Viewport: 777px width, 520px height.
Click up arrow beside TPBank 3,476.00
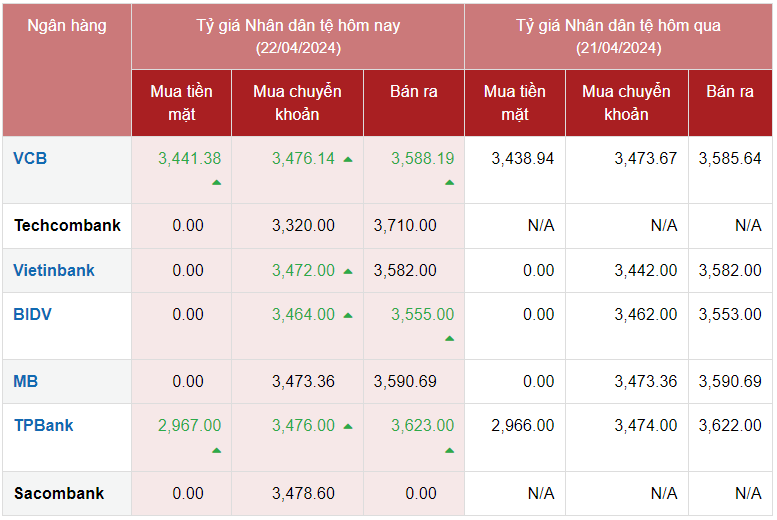[348, 427]
